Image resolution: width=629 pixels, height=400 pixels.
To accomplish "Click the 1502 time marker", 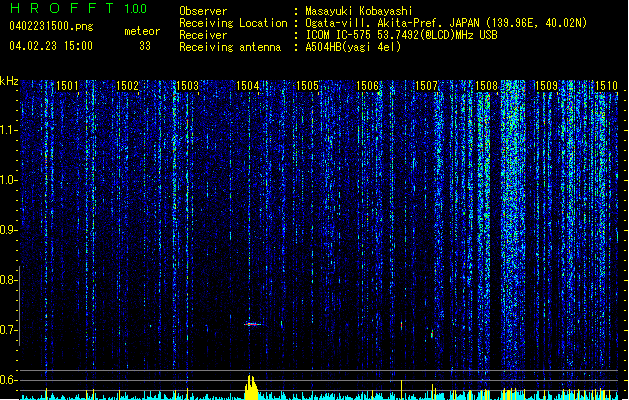I will 127,85.
